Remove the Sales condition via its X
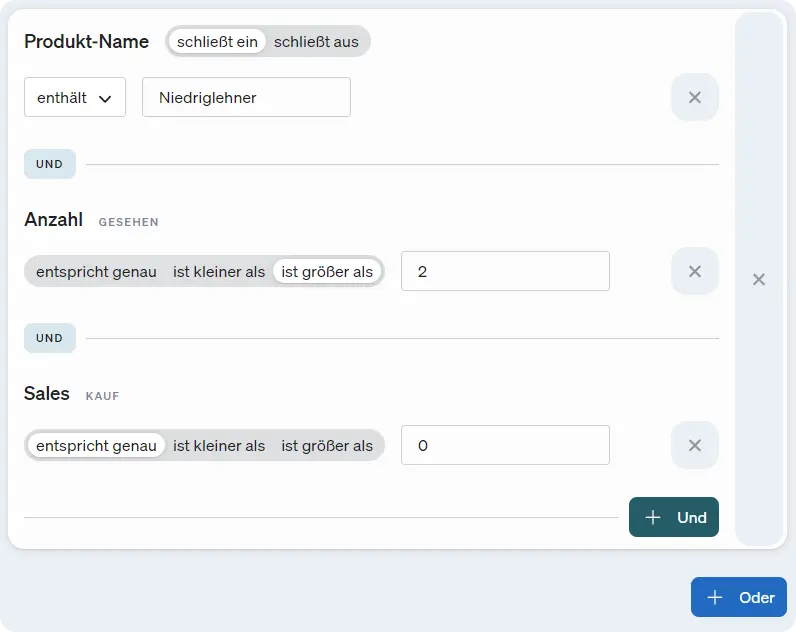Viewport: 796px width, 632px height. click(695, 445)
